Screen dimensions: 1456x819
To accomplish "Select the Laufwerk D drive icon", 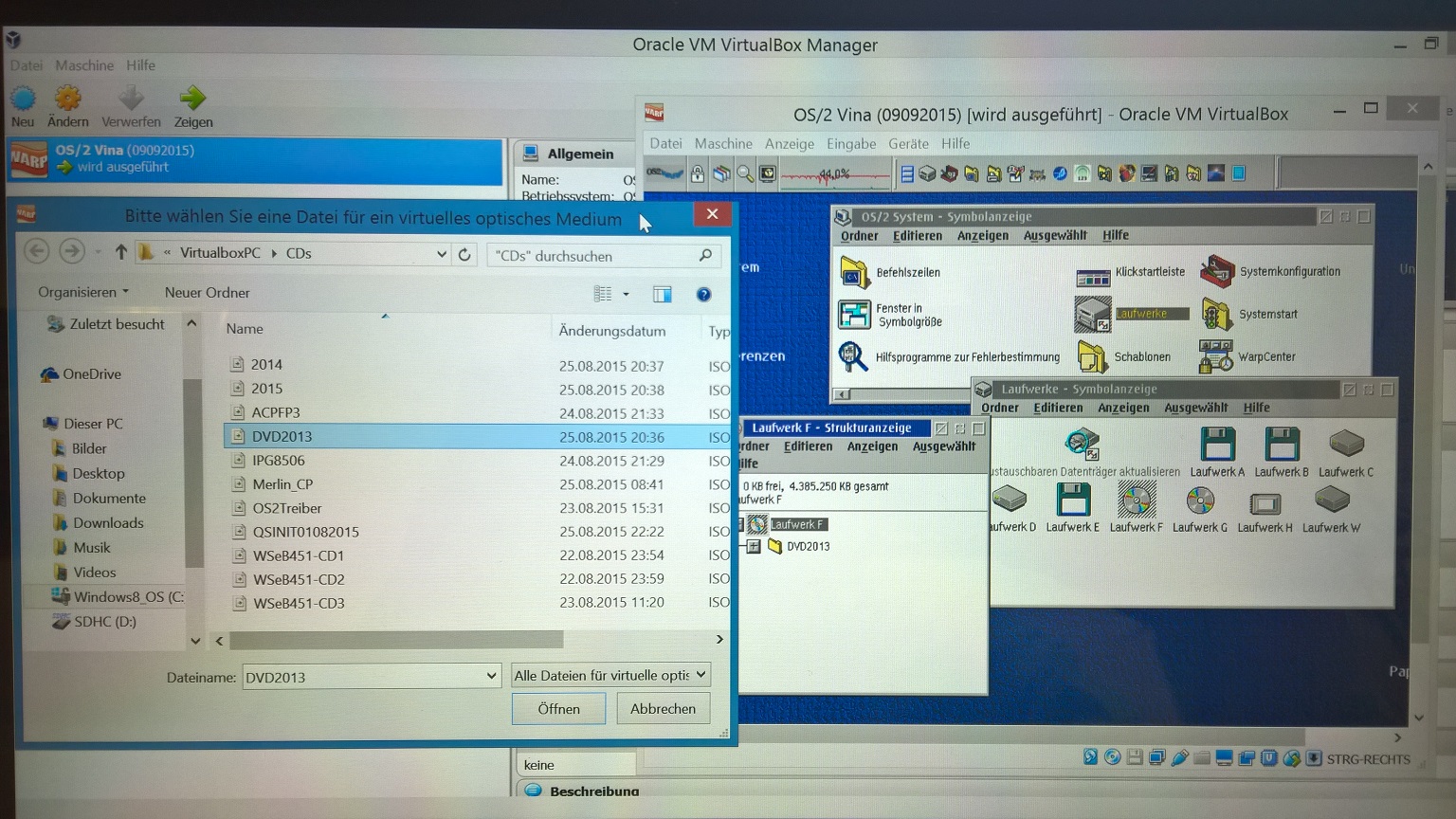I will (1010, 498).
